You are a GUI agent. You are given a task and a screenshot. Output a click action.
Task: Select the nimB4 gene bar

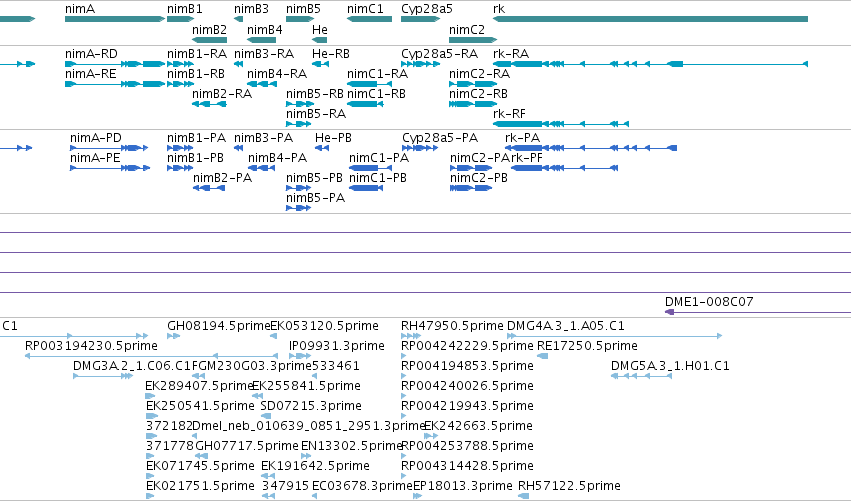[x=262, y=40]
